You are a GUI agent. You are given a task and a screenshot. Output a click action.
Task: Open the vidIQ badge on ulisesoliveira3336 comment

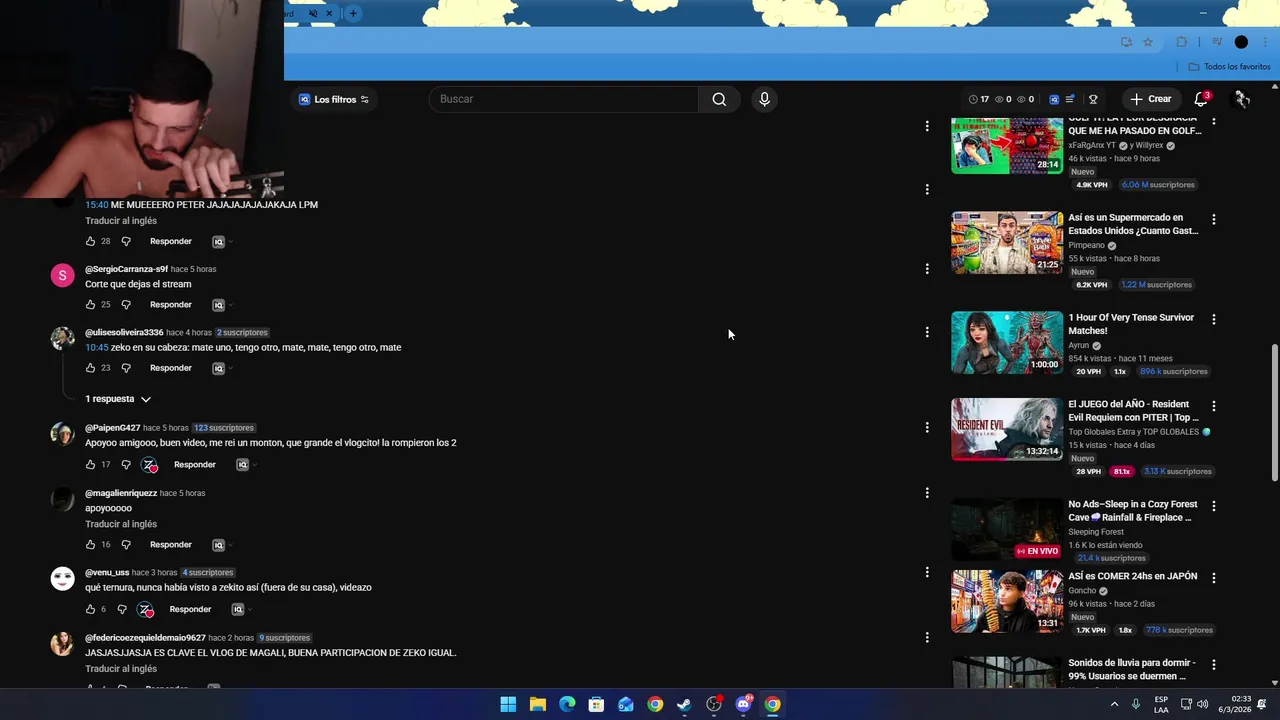coord(219,368)
